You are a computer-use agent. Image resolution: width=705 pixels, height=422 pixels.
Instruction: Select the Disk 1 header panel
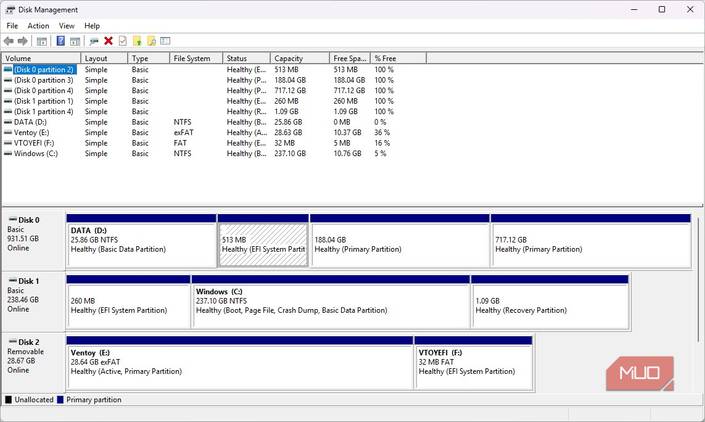[34, 301]
